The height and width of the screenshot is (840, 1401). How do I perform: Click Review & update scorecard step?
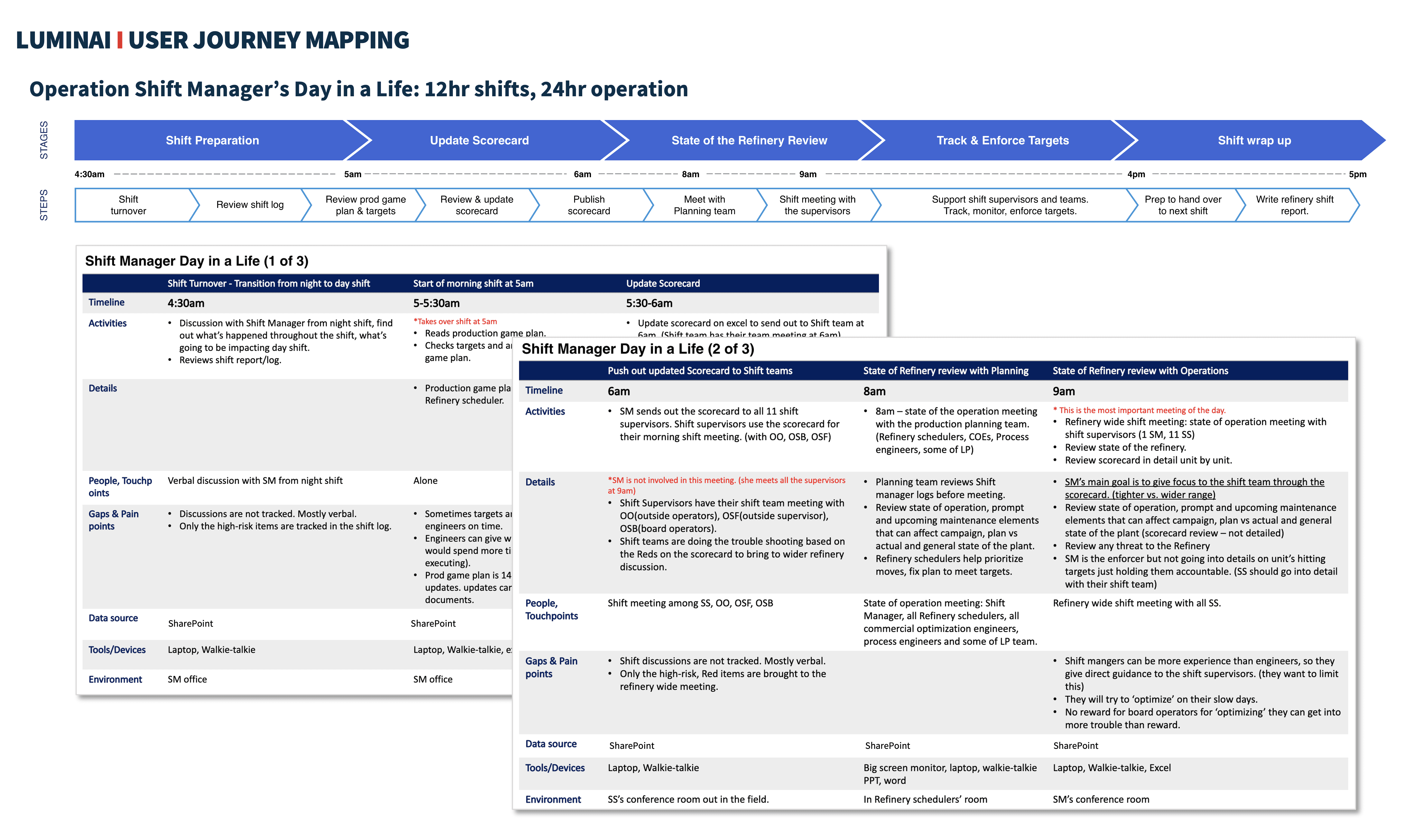point(477,205)
